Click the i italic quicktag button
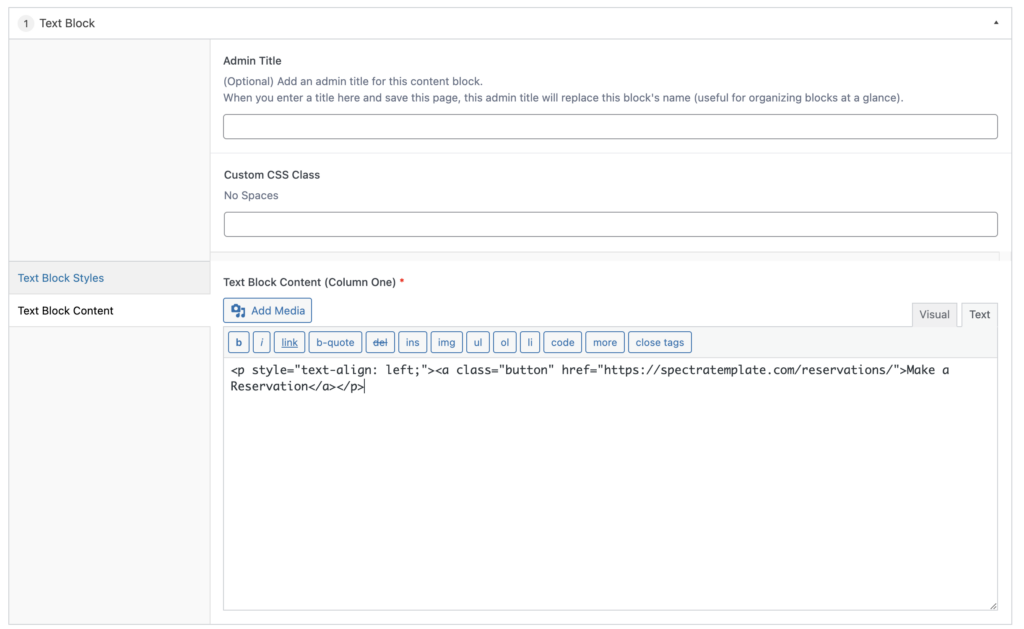Screen dimensions: 1024x629 point(261,342)
